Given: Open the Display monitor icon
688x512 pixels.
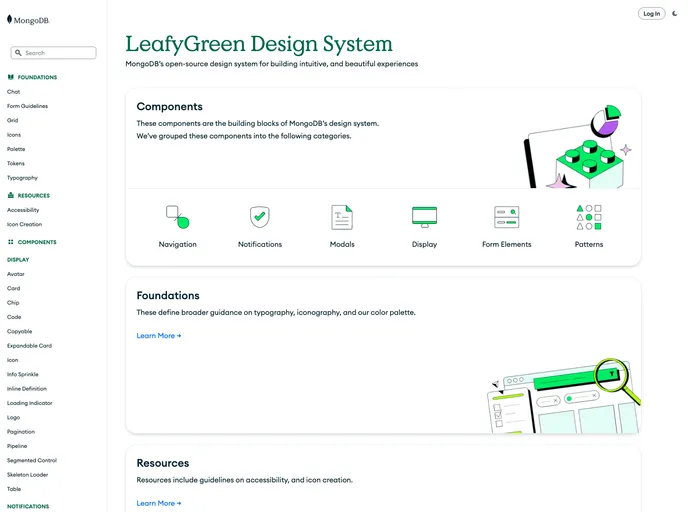Looking at the screenshot, I should pyautogui.click(x=424, y=217).
